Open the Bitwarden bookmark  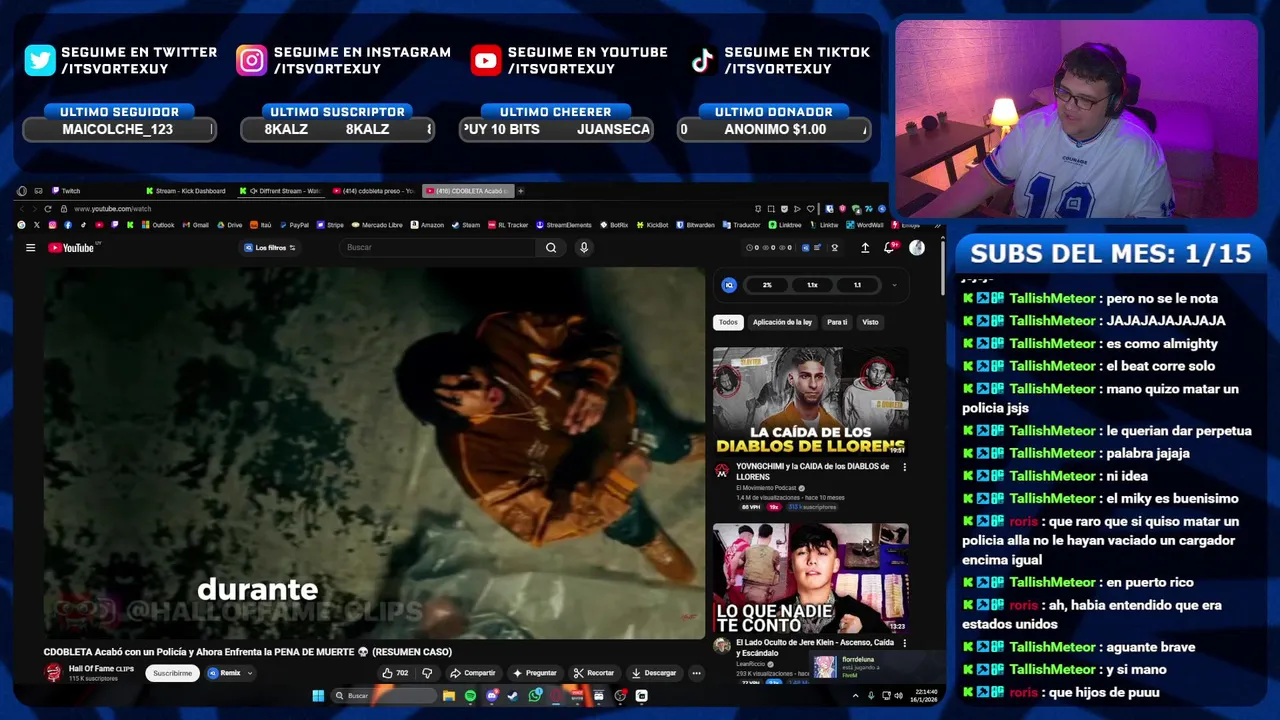[x=696, y=225]
